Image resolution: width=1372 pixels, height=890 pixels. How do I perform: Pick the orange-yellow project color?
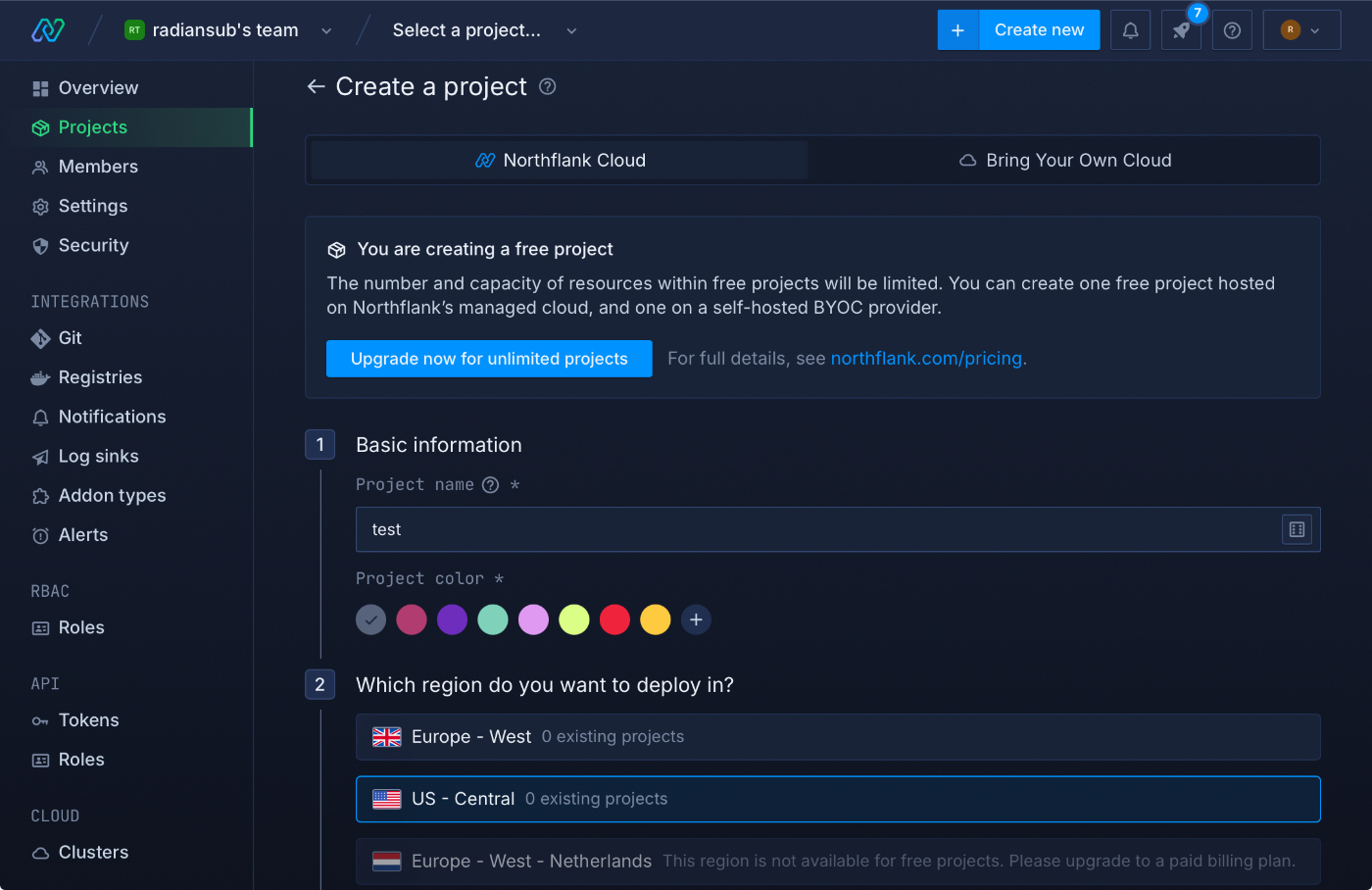click(656, 619)
